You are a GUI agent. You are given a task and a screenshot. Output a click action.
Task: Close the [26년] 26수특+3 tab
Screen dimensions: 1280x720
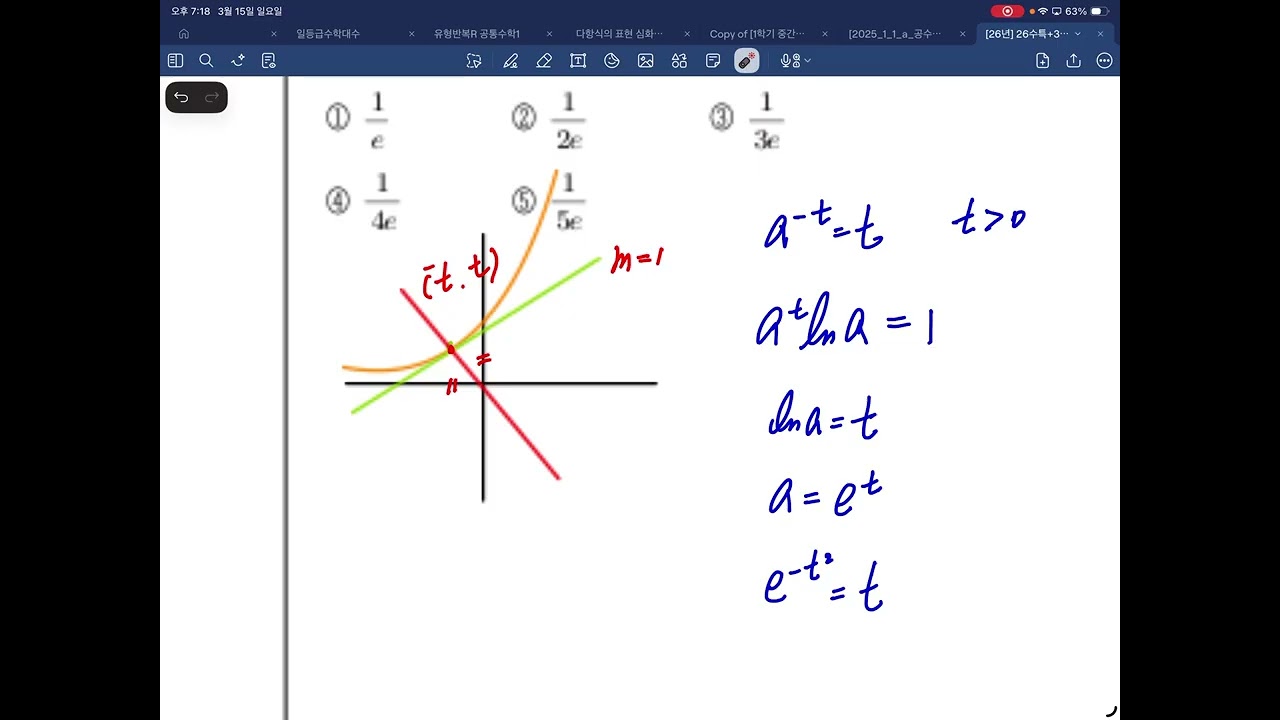(1101, 34)
